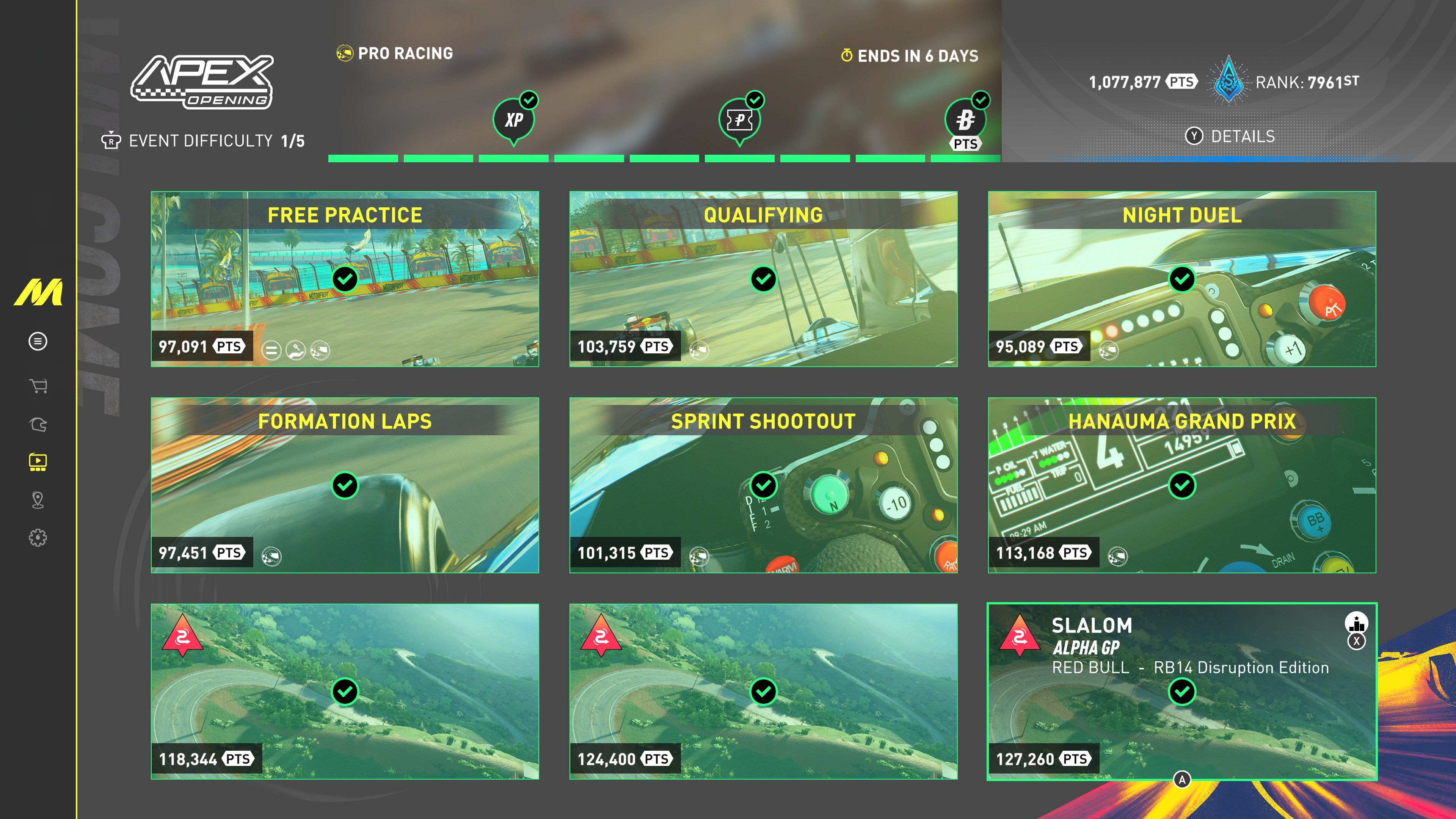Click the wrench icon on Free Practice card
Image resolution: width=1456 pixels, height=819 pixels.
[296, 350]
